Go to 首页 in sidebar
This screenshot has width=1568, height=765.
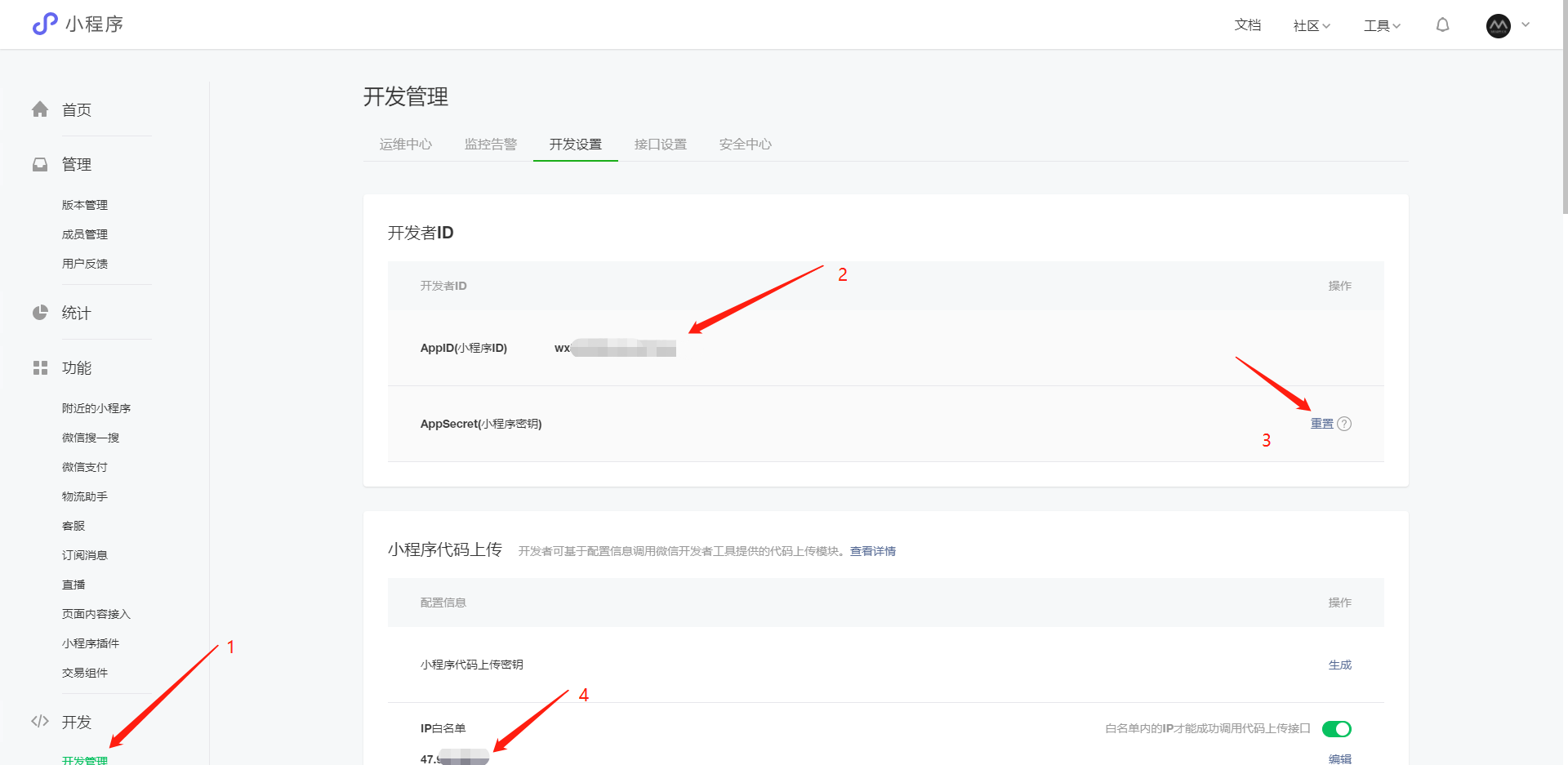coord(77,110)
